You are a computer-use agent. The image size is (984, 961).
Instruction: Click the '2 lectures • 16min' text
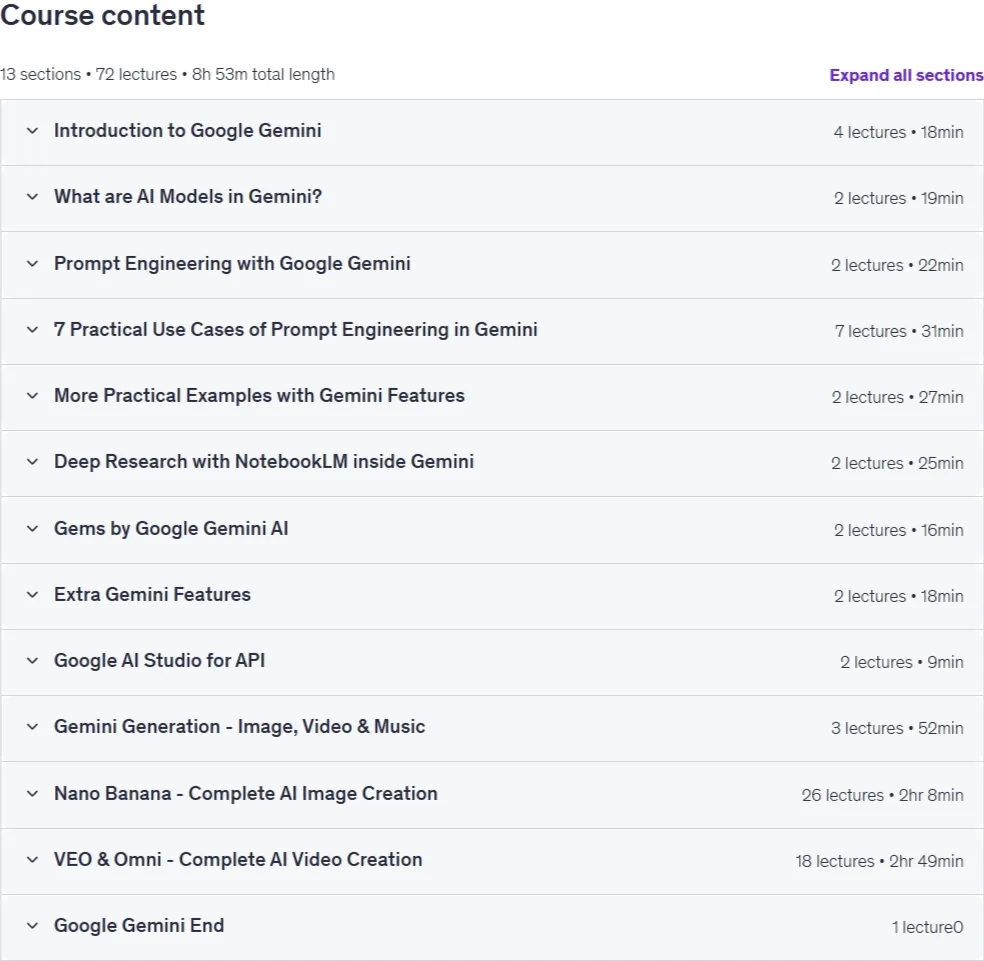[x=898, y=530]
